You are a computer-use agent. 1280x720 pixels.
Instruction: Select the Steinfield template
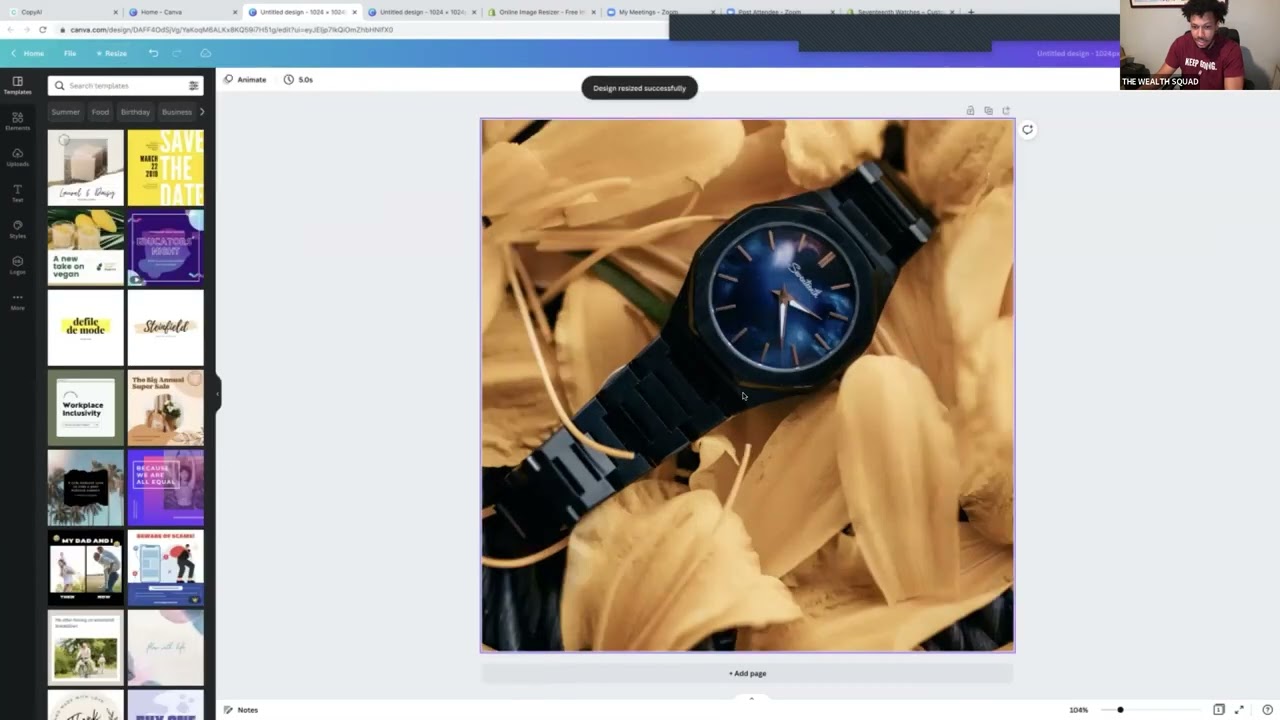(x=165, y=327)
